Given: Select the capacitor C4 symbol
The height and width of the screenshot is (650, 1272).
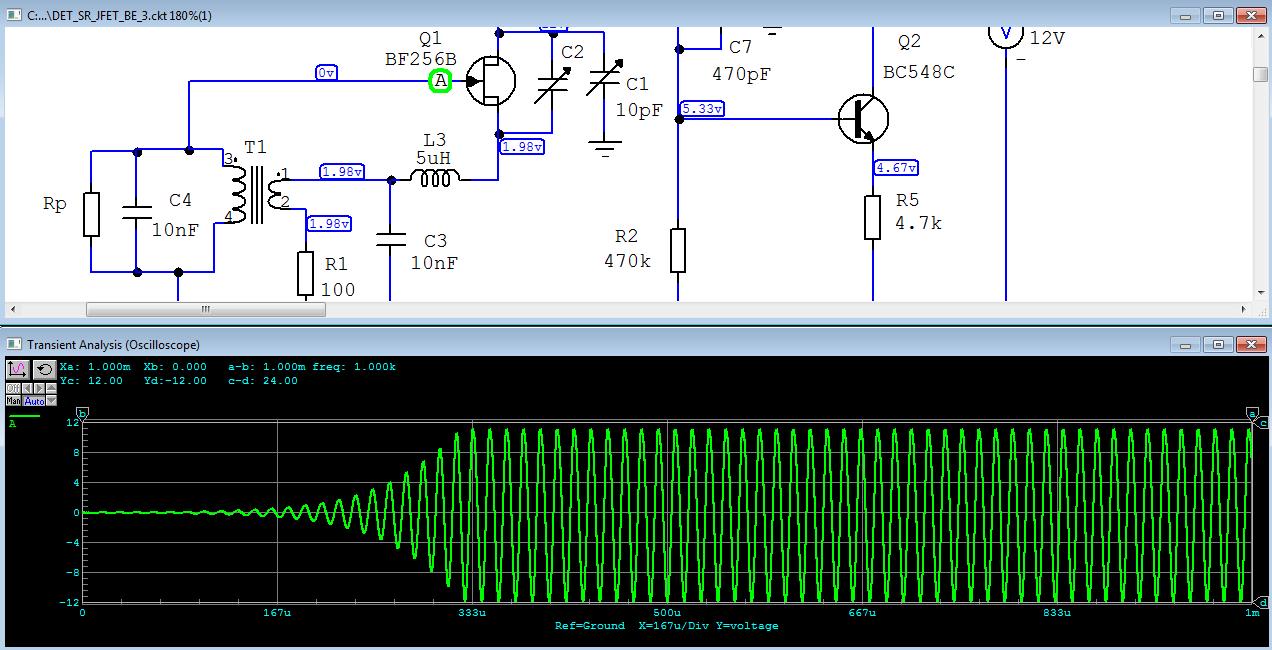Looking at the screenshot, I should [137, 212].
